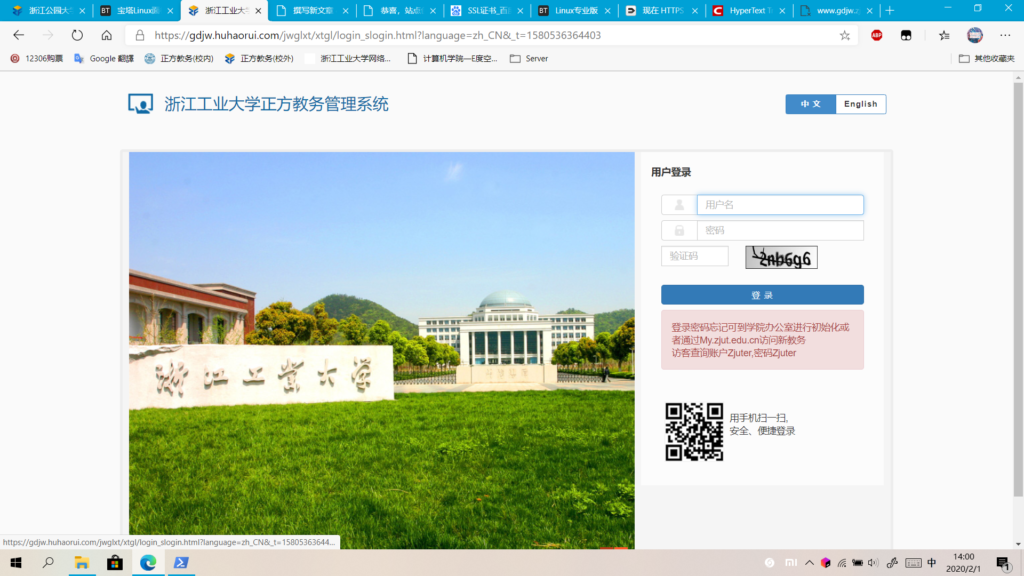Switch to the 恭喜，站点 tab
The height and width of the screenshot is (576, 1024).
coord(400,10)
